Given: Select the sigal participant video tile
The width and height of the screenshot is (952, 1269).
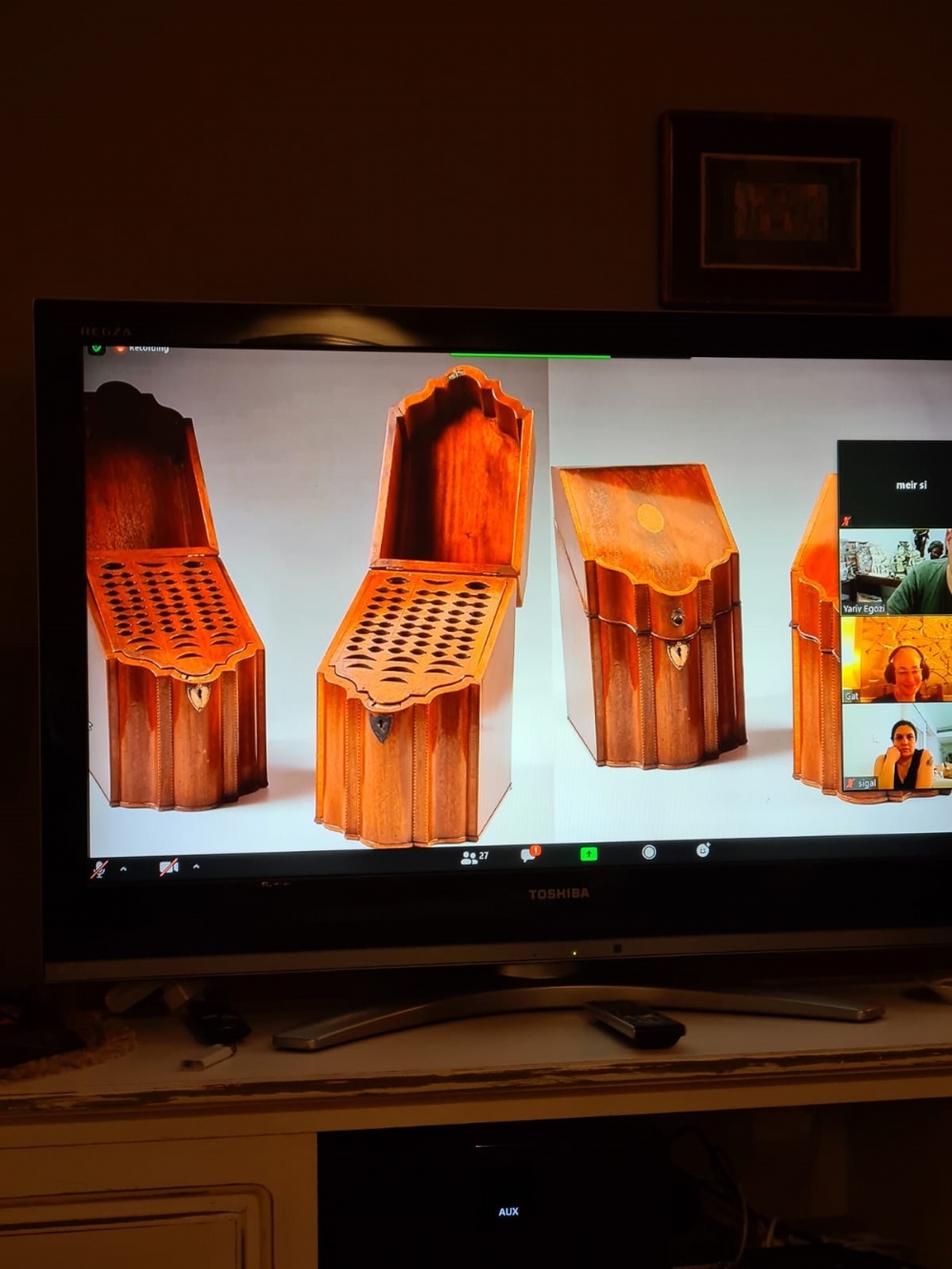Looking at the screenshot, I should click(x=897, y=746).
